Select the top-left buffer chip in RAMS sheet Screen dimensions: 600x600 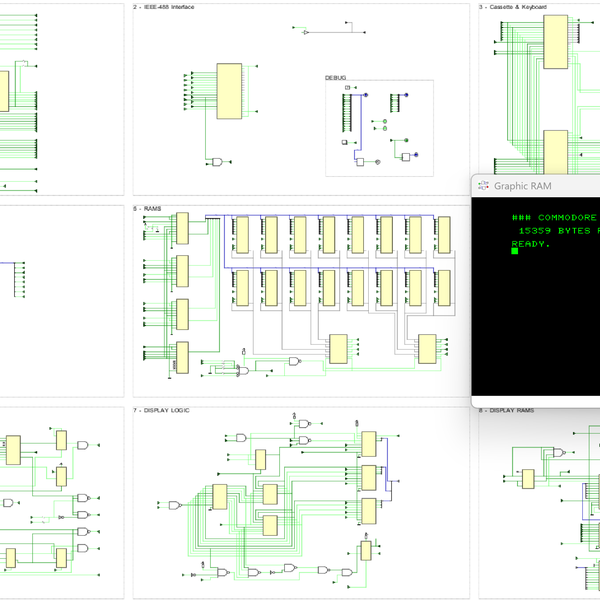pyautogui.click(x=182, y=228)
